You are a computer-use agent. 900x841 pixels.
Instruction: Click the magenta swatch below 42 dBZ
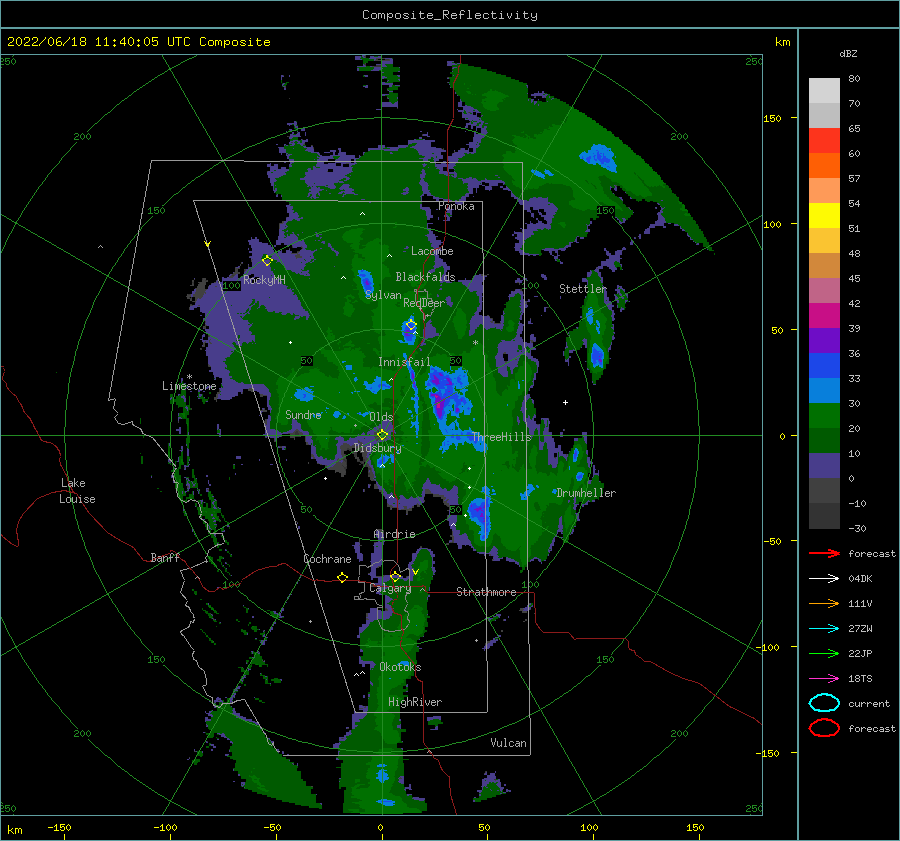[x=824, y=315]
